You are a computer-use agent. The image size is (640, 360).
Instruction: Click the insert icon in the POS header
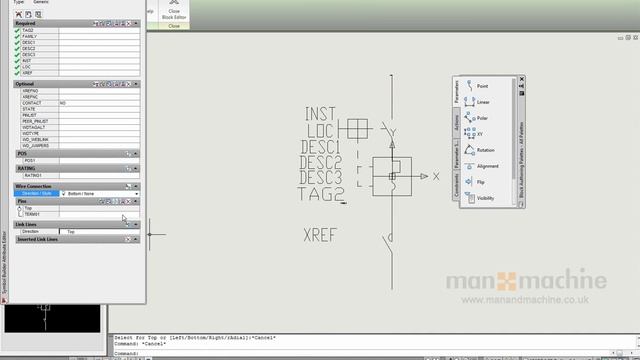tap(128, 153)
